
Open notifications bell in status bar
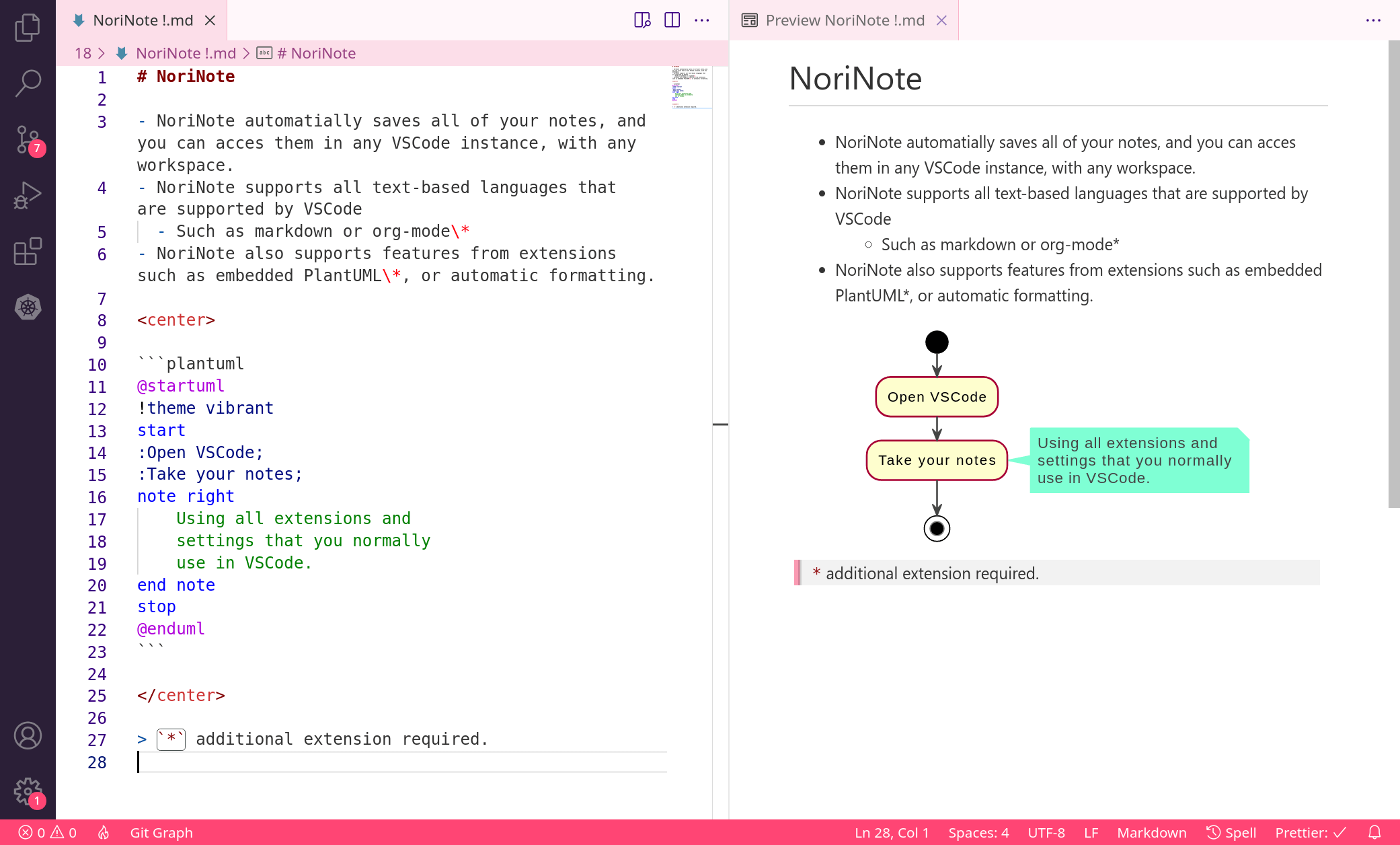pos(1375,833)
